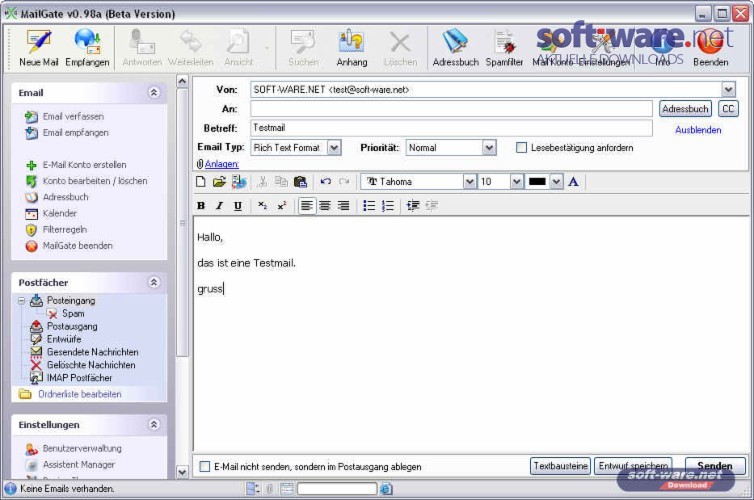Open the Adressbuch toolbar icon
The width and height of the screenshot is (754, 500).
(455, 47)
